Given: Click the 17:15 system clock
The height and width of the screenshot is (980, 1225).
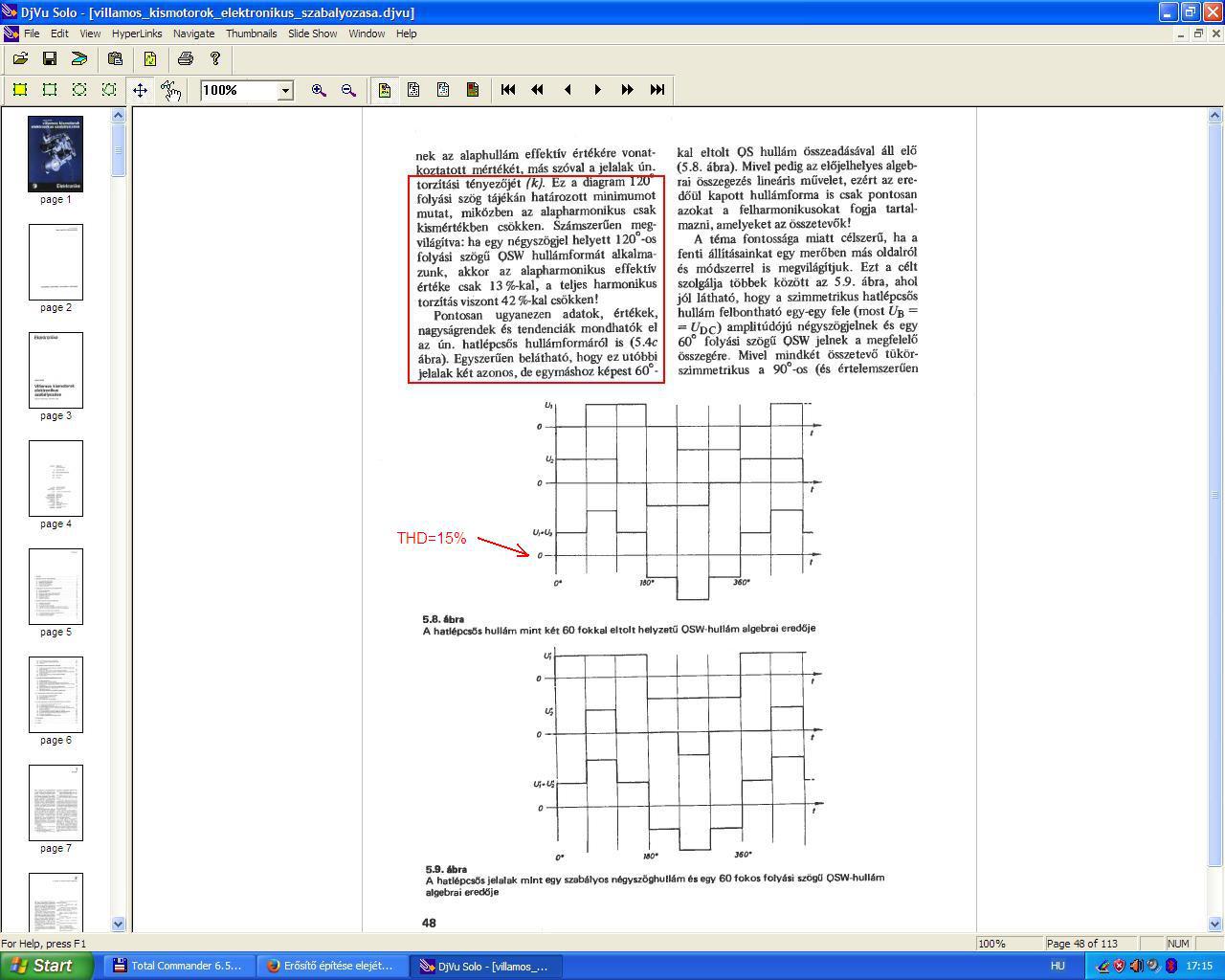Looking at the screenshot, I should click(x=1199, y=966).
